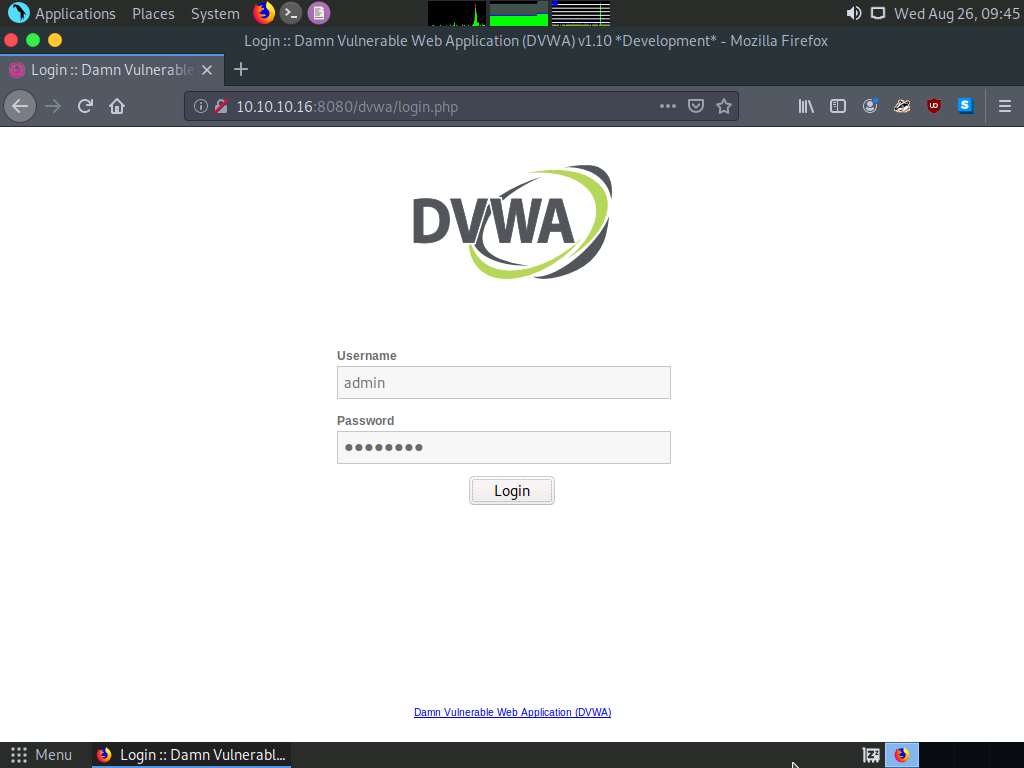The width and height of the screenshot is (1024, 768).
Task: Follow the Damn Vulnerable Web Application link
Action: 512,712
